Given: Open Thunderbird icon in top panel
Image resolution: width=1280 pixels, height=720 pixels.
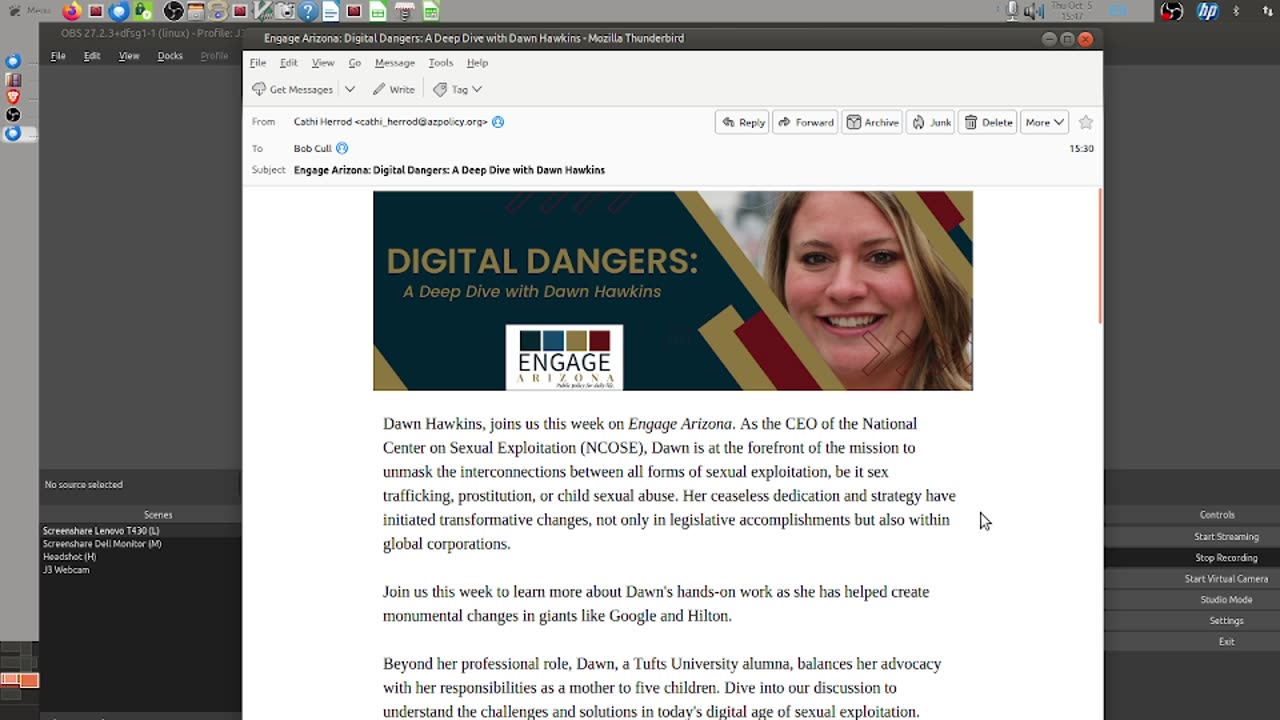Looking at the screenshot, I should [119, 11].
